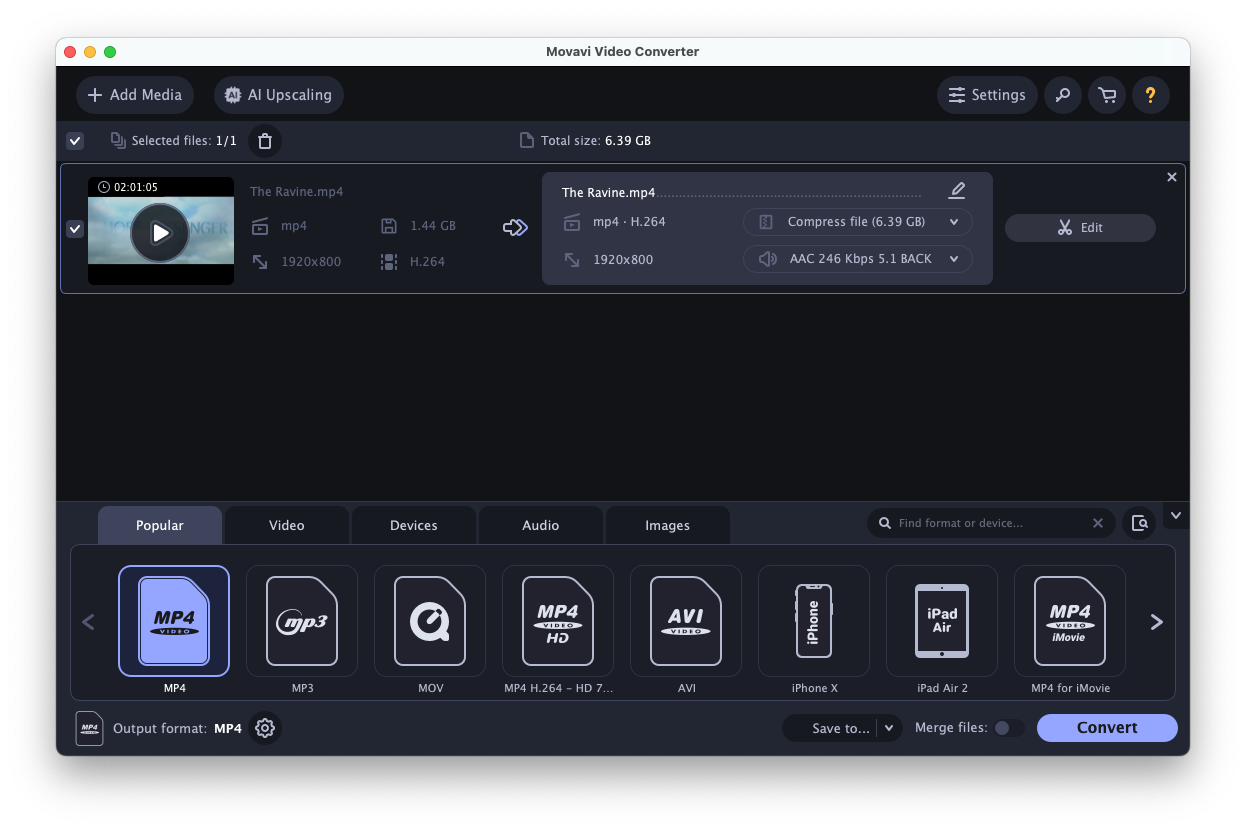Click the key activation icon
The height and width of the screenshot is (830, 1246).
[x=1063, y=95]
